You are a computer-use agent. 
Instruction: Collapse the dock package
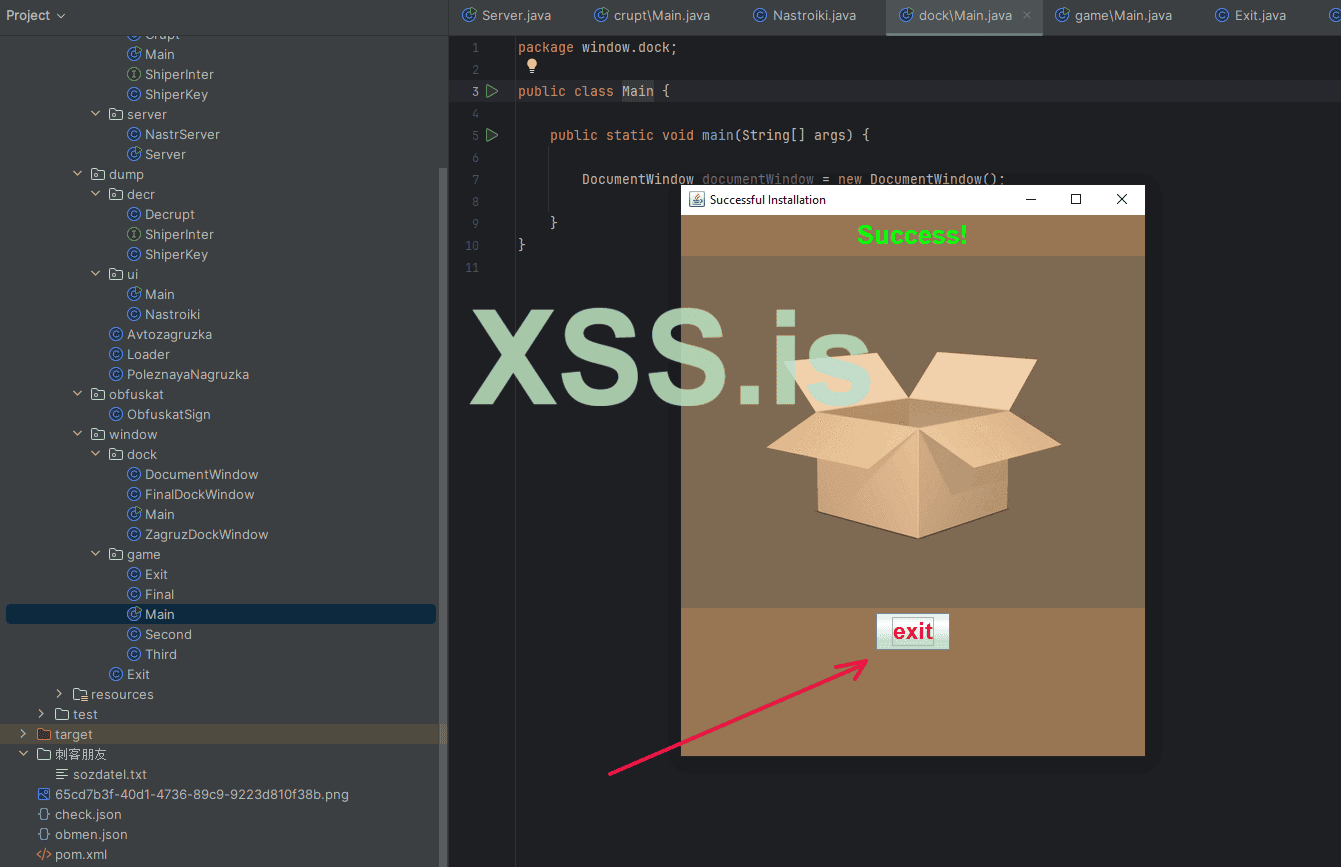click(x=96, y=454)
